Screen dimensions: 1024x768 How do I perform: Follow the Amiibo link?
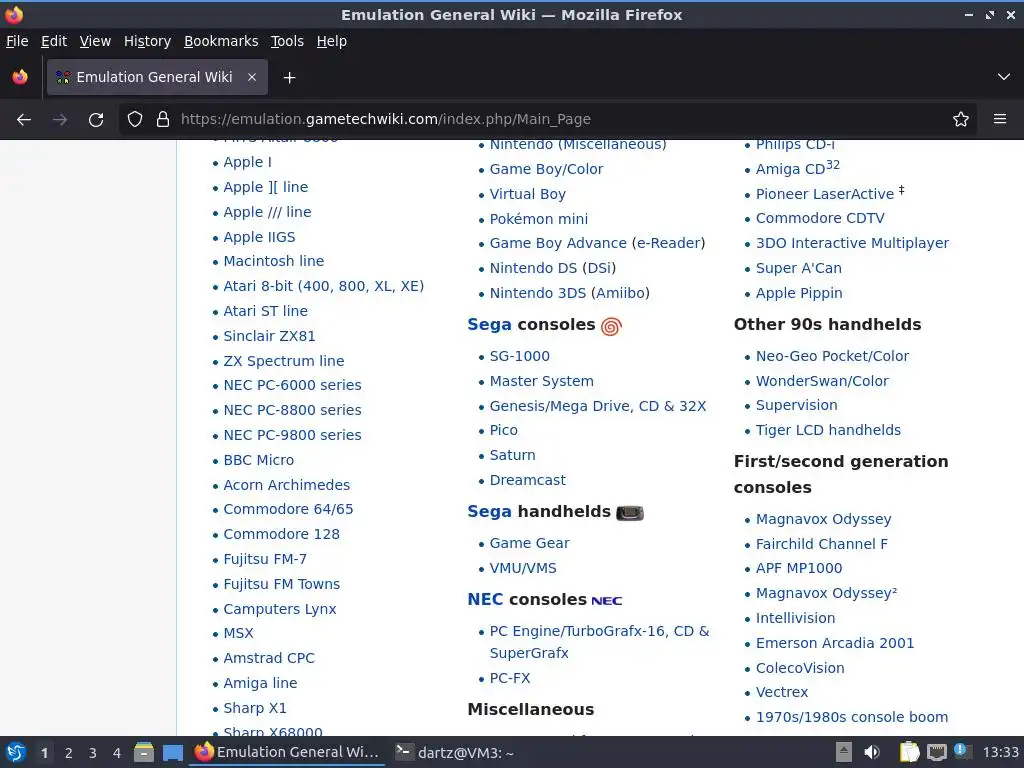pyautogui.click(x=620, y=293)
